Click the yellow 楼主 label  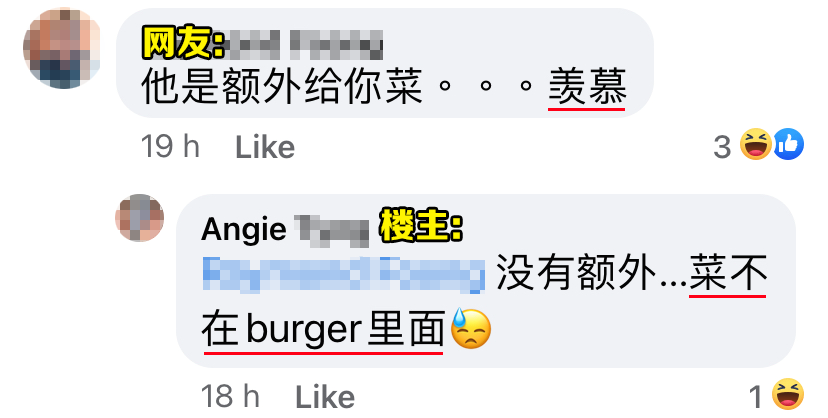tap(421, 225)
